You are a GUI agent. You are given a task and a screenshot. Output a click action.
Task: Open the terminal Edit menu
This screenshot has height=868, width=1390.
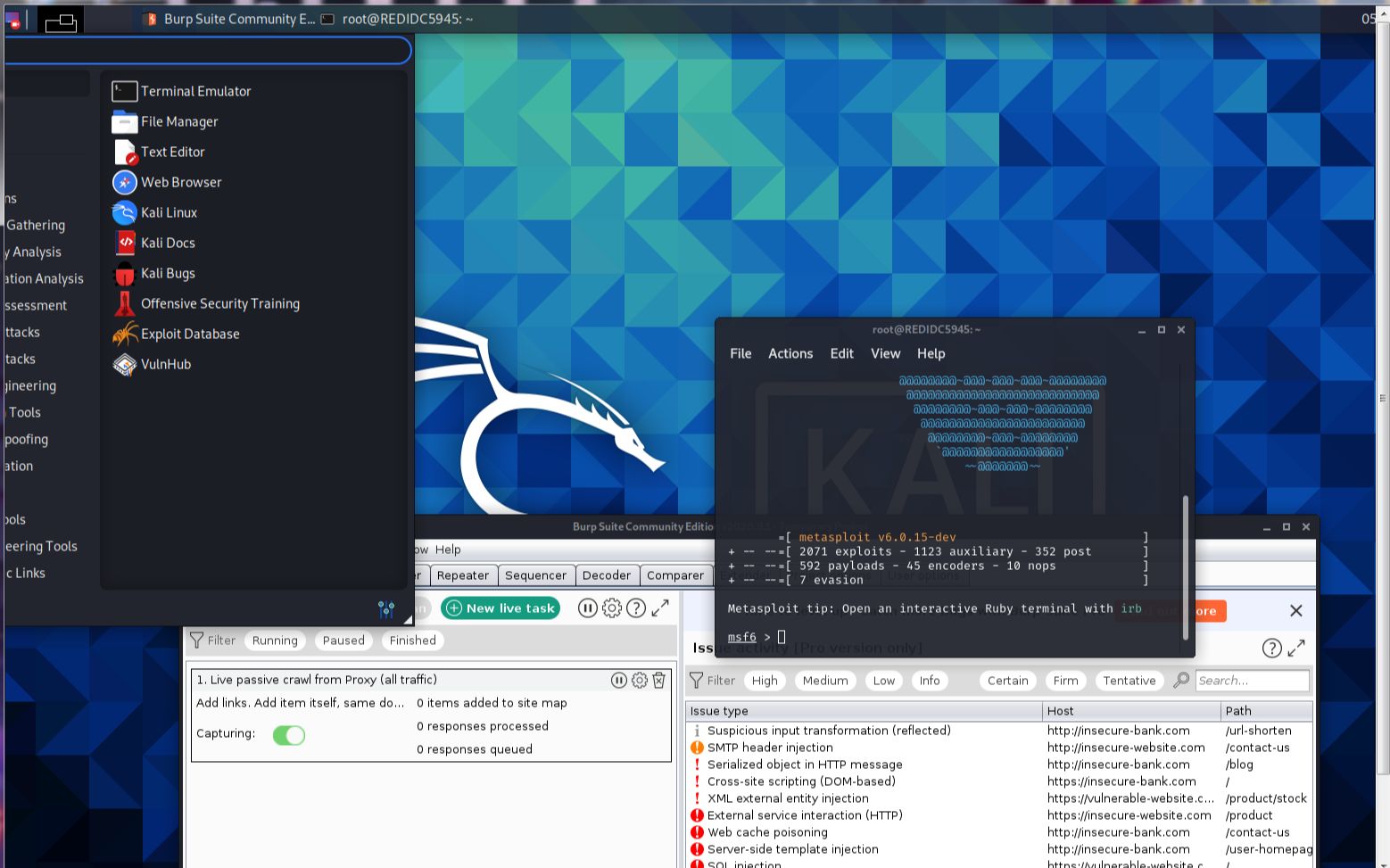pyautogui.click(x=842, y=353)
